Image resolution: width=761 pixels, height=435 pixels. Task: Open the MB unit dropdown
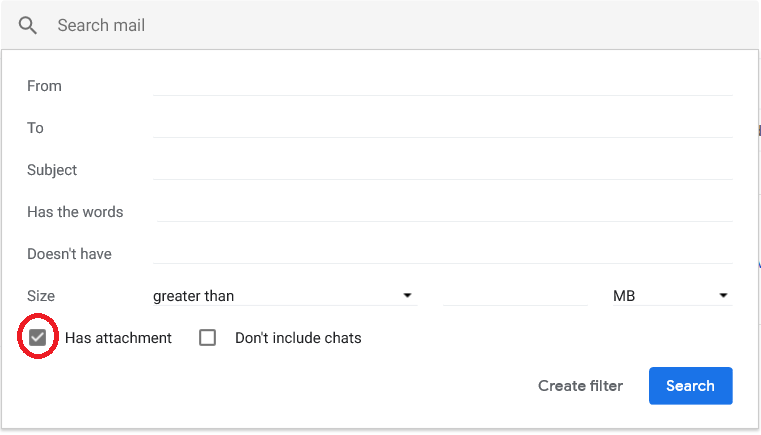point(673,296)
